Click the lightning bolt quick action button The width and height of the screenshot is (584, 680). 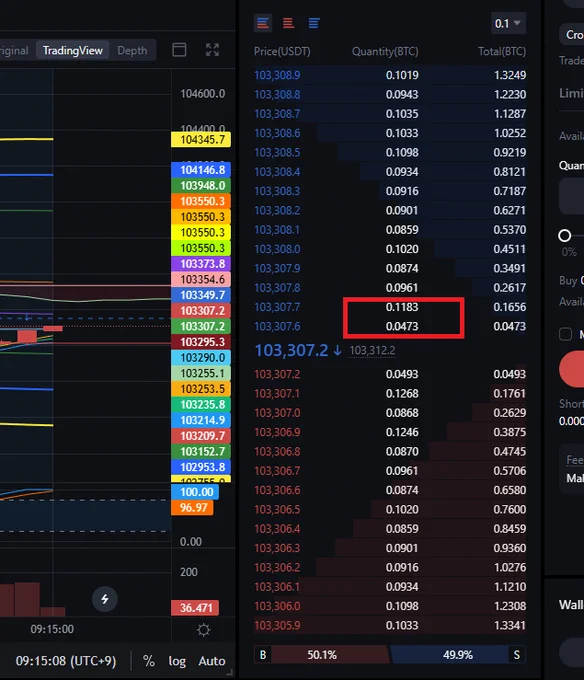point(104,599)
